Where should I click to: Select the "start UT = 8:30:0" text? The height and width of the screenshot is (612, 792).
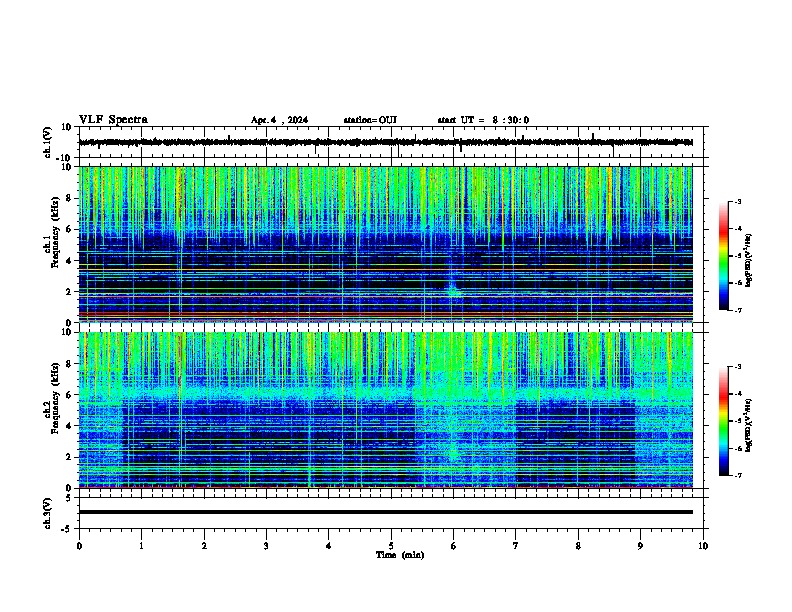(x=483, y=120)
